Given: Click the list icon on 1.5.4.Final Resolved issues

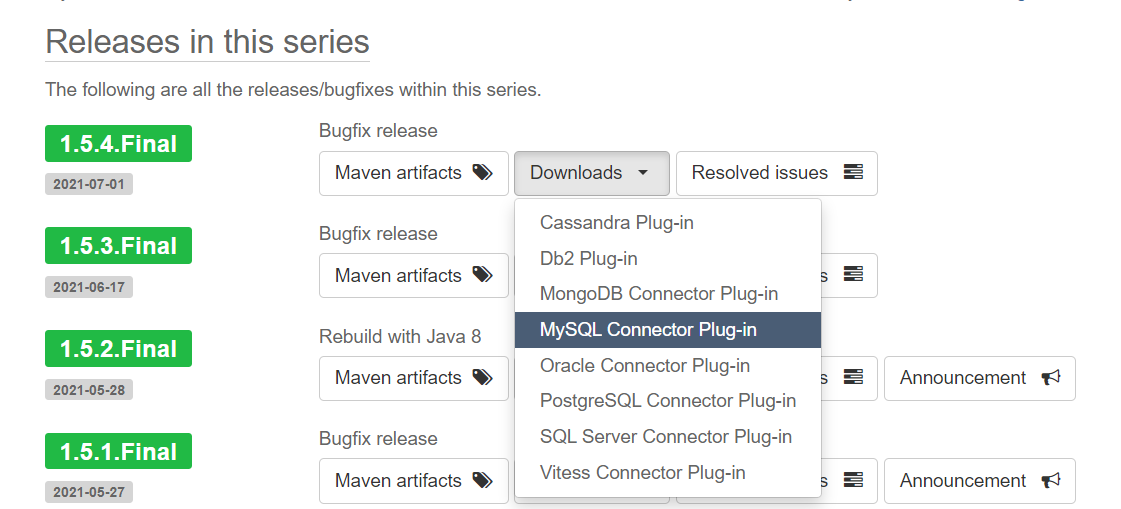Looking at the screenshot, I should click(x=853, y=172).
